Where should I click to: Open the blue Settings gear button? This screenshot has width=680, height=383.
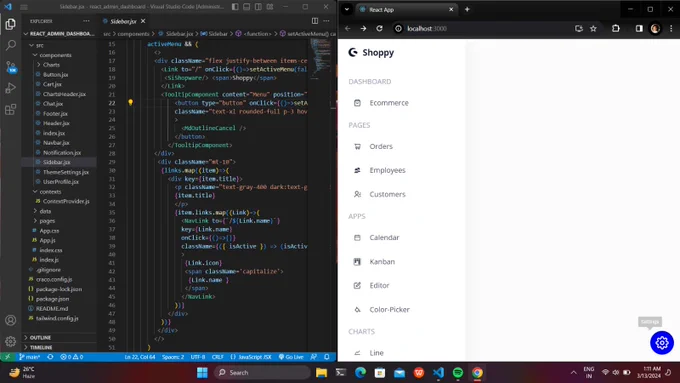coord(662,343)
